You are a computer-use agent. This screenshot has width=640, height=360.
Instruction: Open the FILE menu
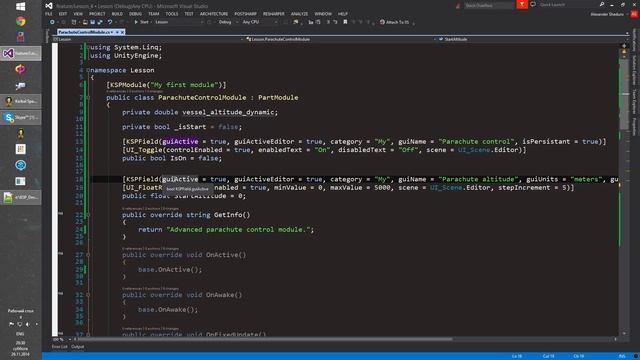coord(49,14)
